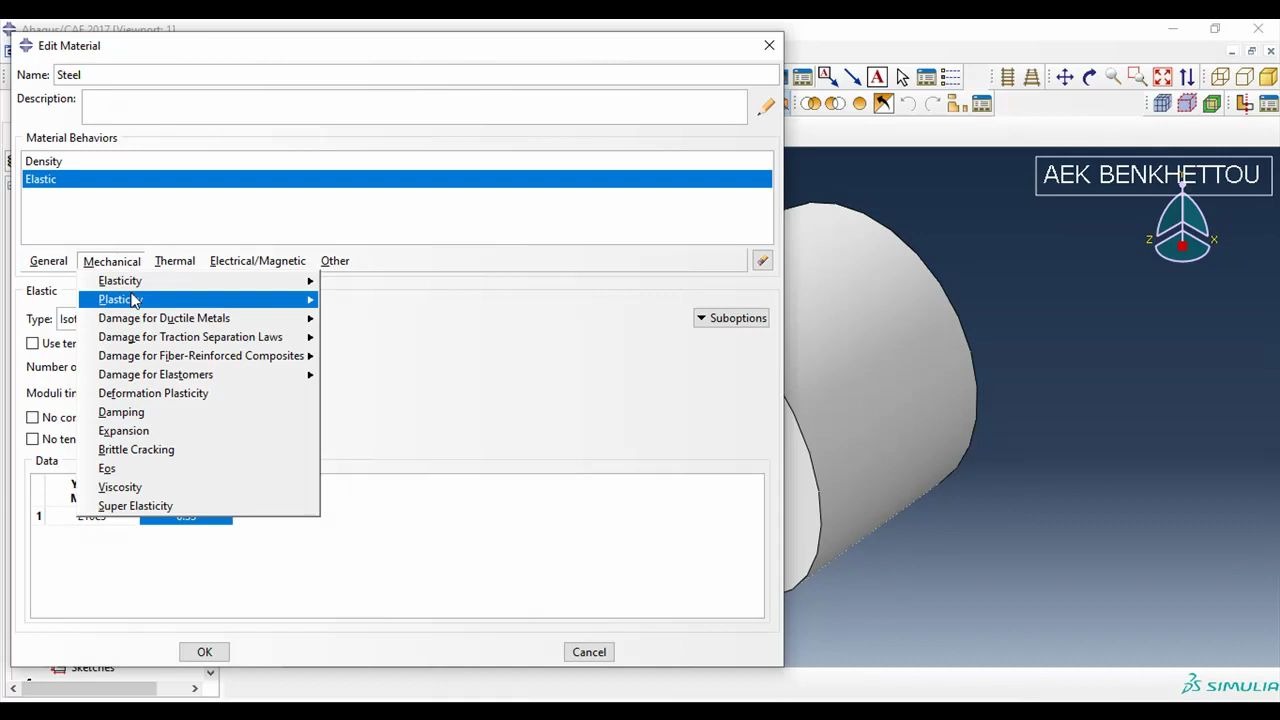1280x720 pixels.
Task: Click the Redo curved arrow icon
Action: [x=933, y=103]
